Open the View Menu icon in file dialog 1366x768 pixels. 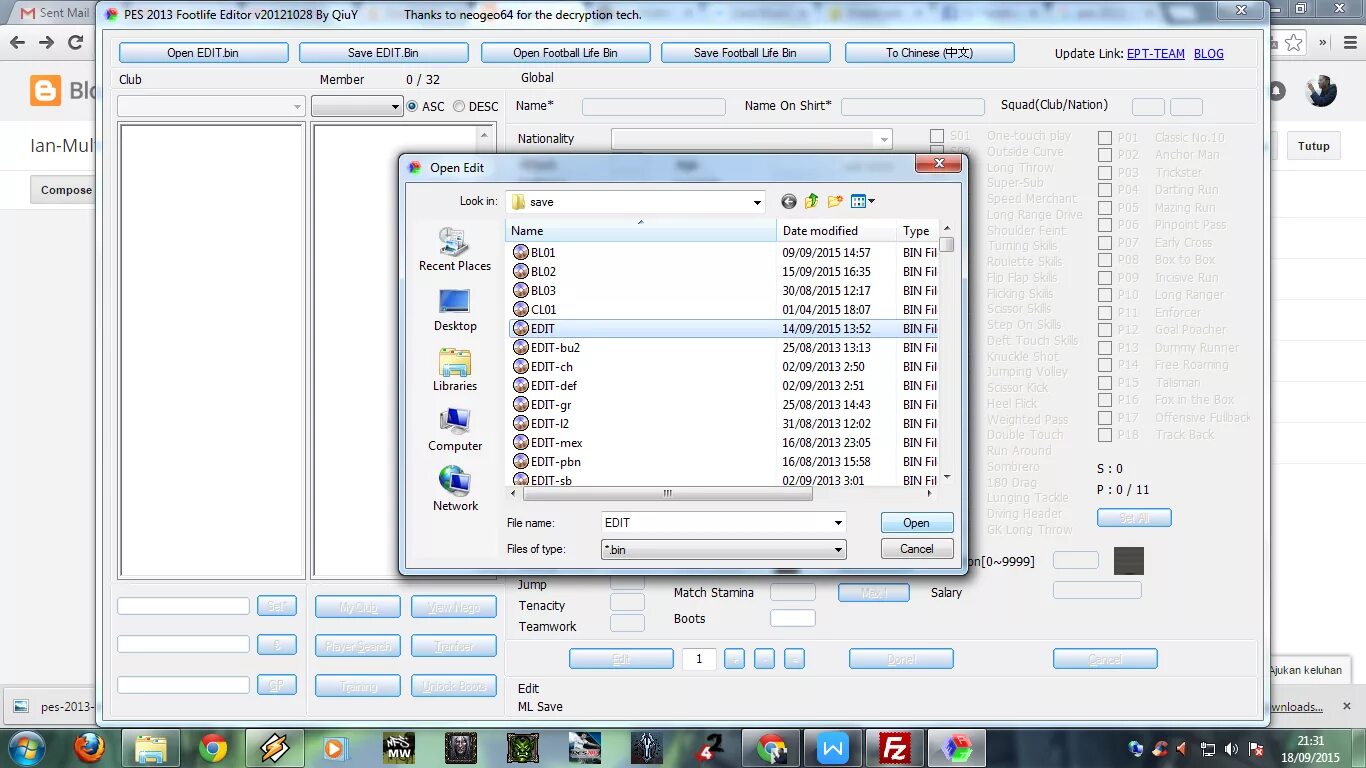click(x=858, y=202)
